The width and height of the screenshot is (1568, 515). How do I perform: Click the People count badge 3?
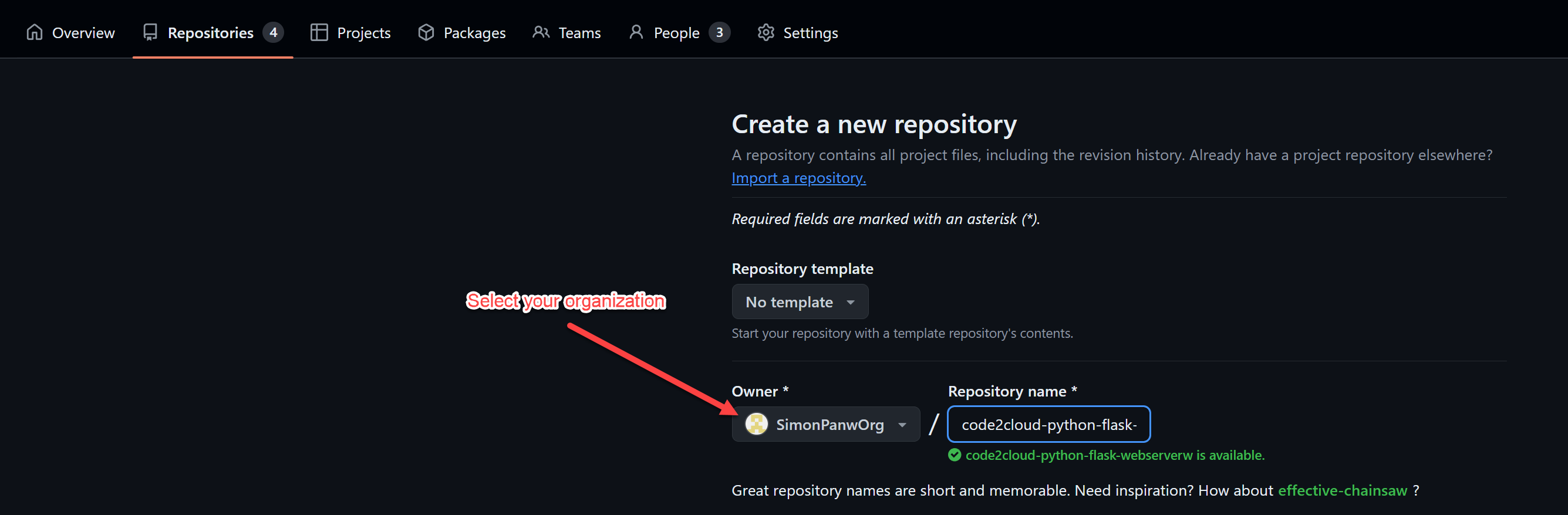720,32
